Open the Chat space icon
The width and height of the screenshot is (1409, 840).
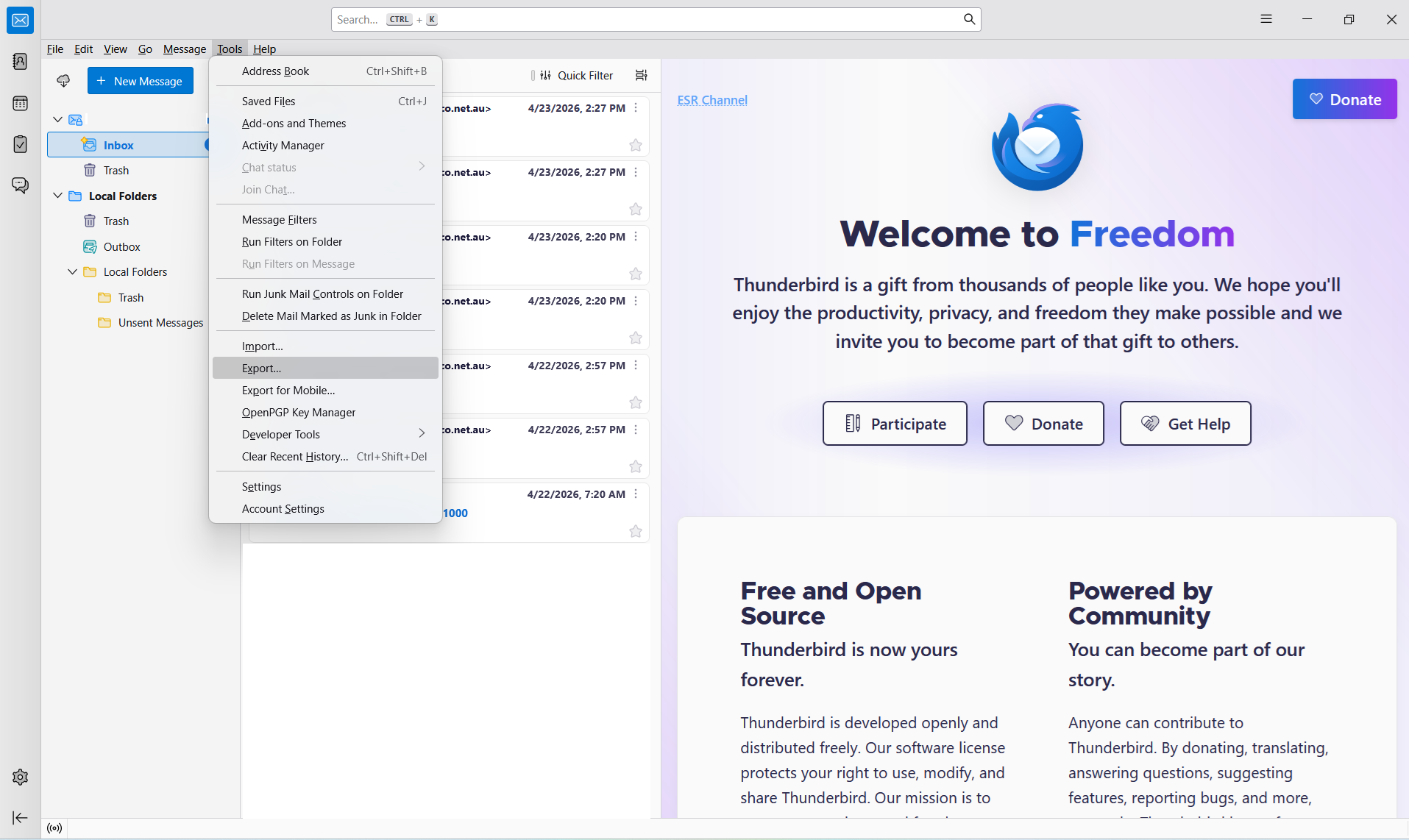20,185
